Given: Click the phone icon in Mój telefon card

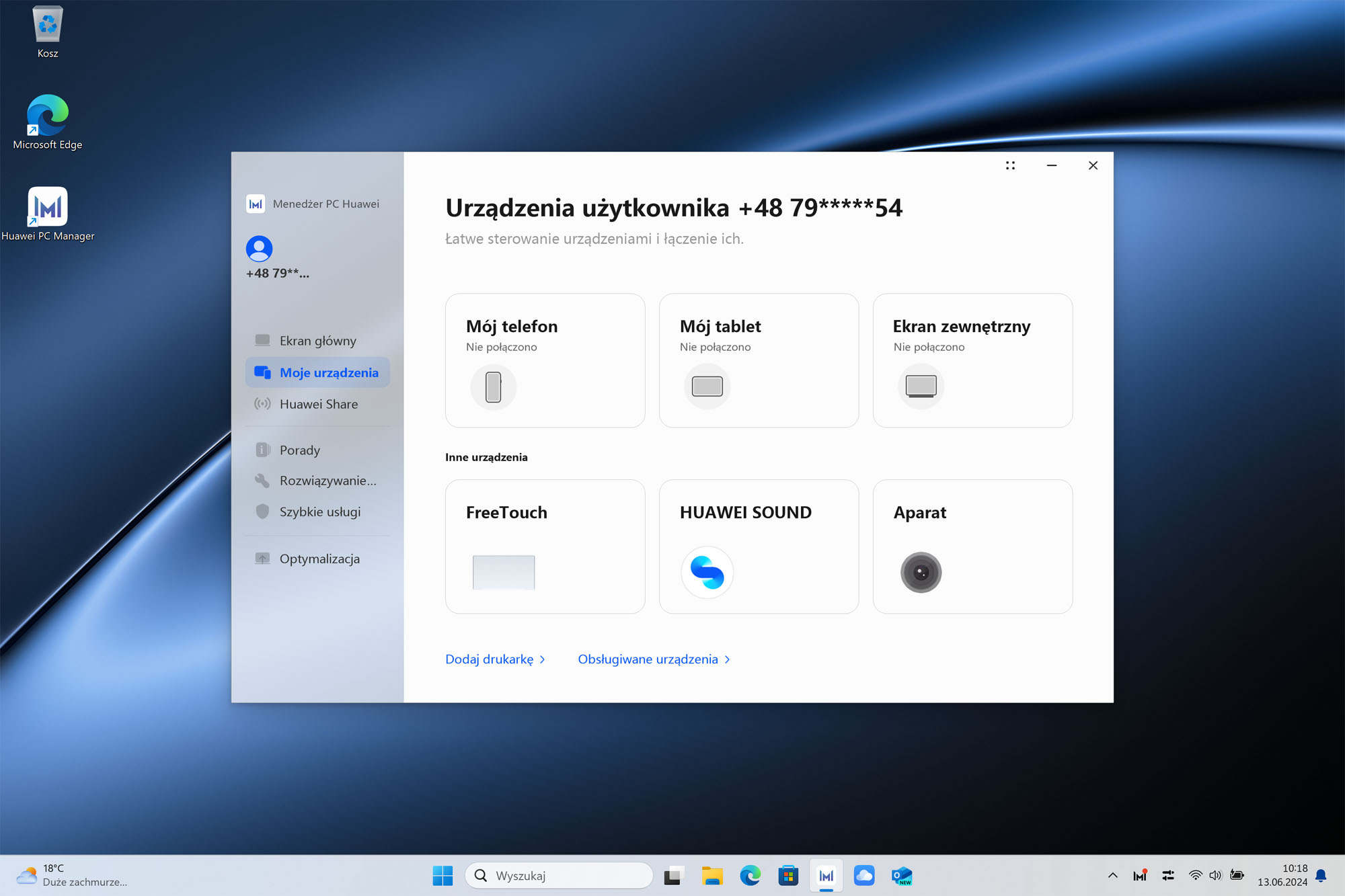Looking at the screenshot, I should (494, 386).
